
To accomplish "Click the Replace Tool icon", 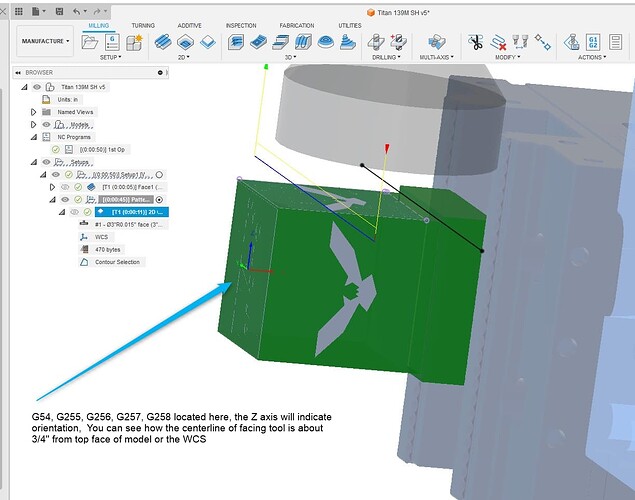I will click(x=520, y=42).
